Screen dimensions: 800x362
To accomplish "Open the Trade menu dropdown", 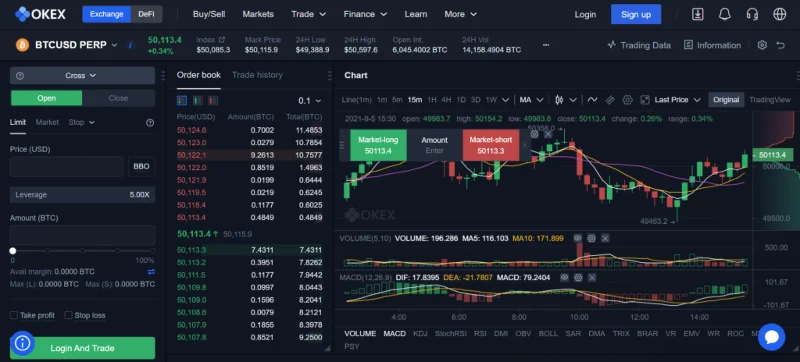I will tap(308, 14).
